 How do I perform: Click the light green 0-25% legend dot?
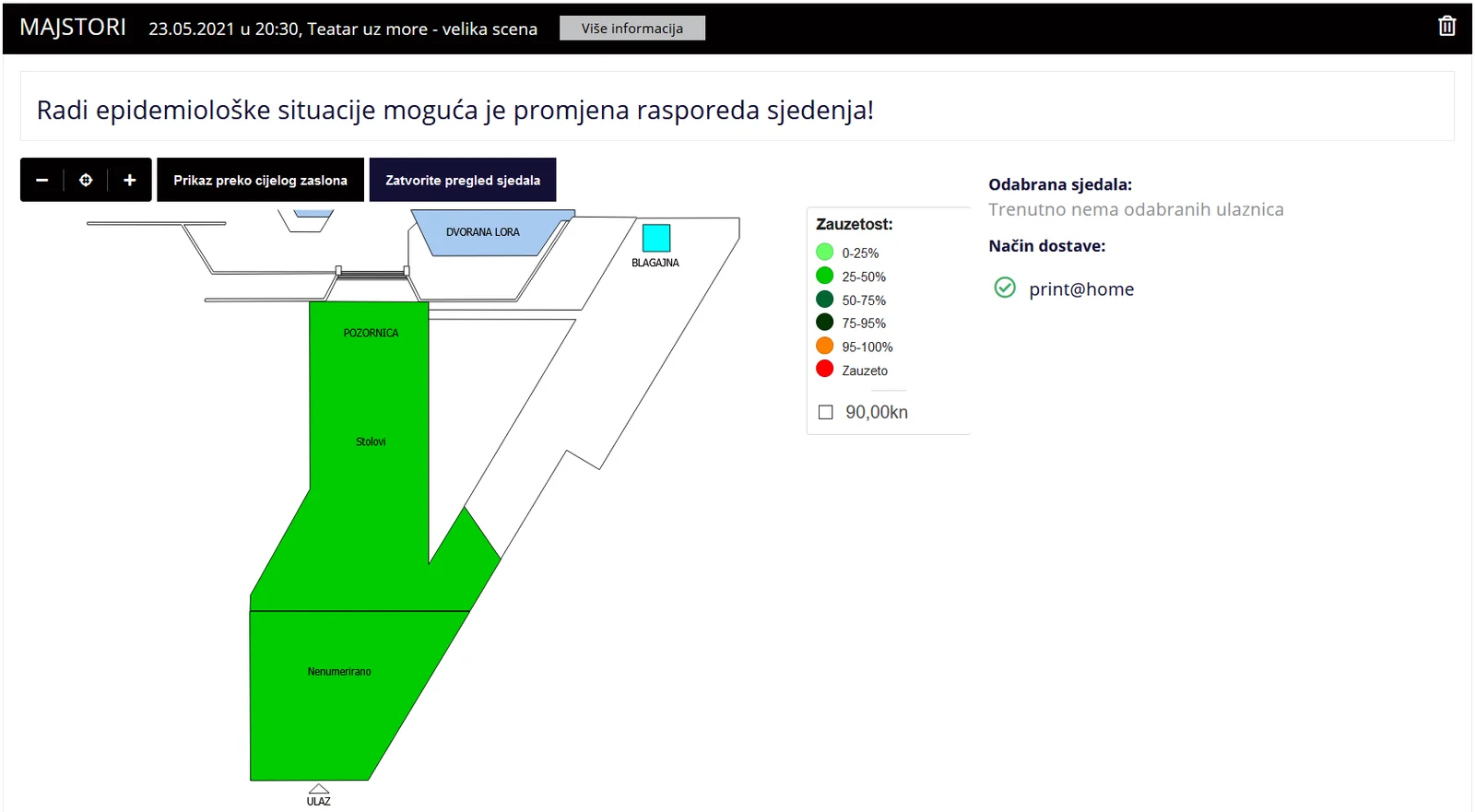coord(825,253)
